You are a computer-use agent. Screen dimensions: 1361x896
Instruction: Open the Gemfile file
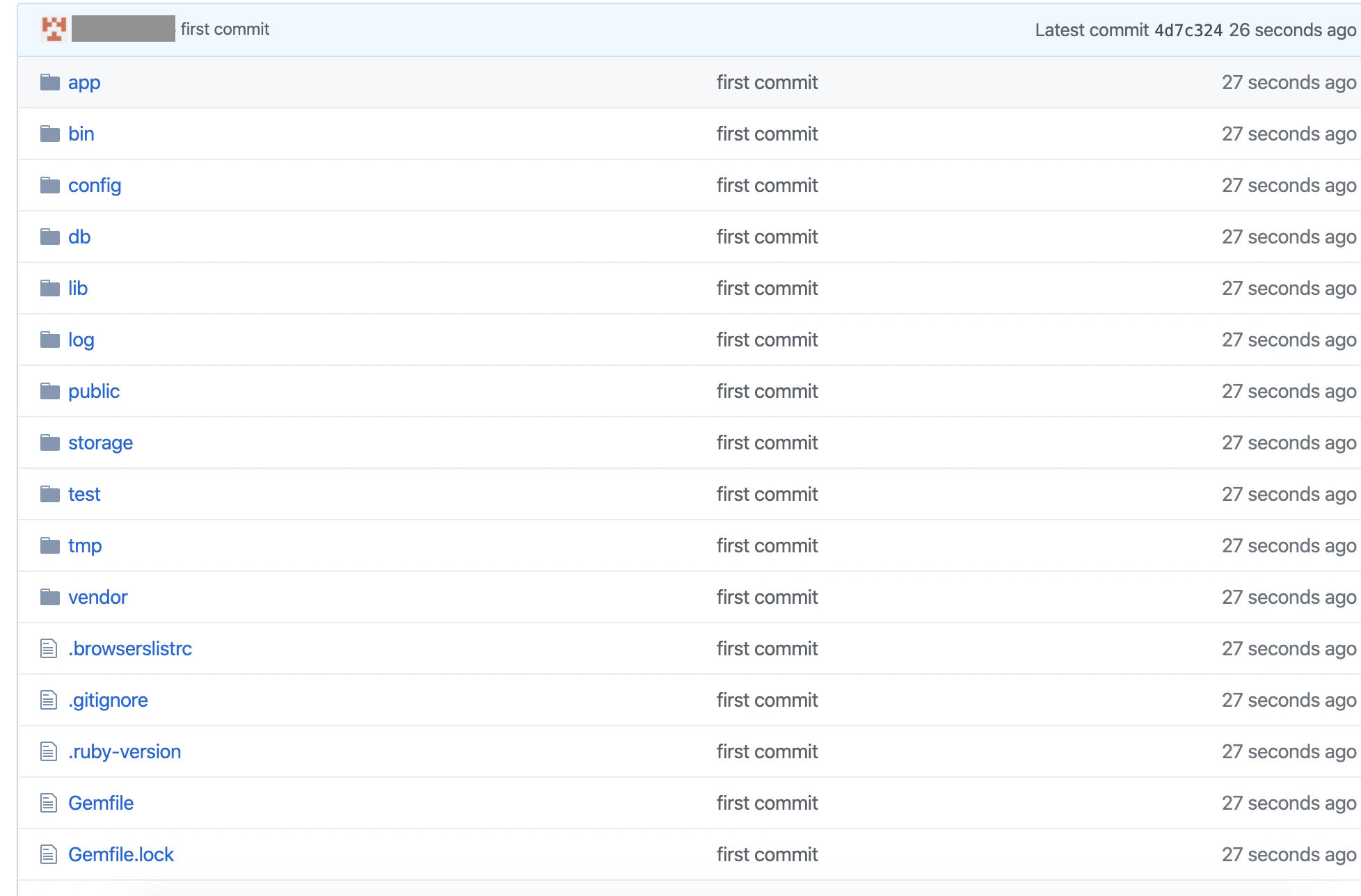click(101, 803)
